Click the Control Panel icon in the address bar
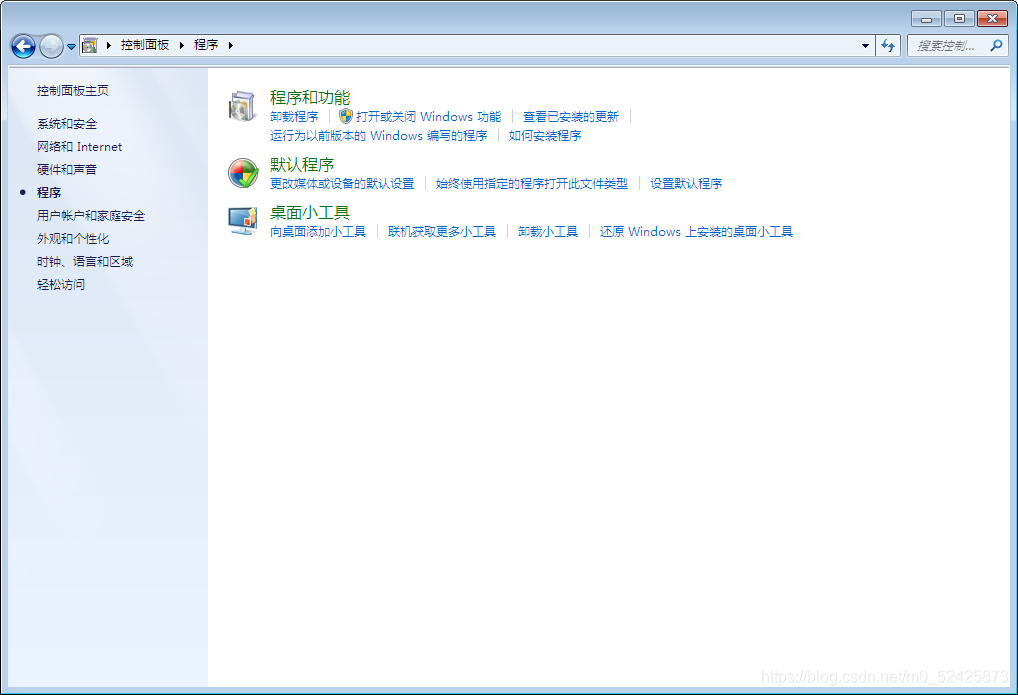This screenshot has height=695, width=1018. coord(89,44)
